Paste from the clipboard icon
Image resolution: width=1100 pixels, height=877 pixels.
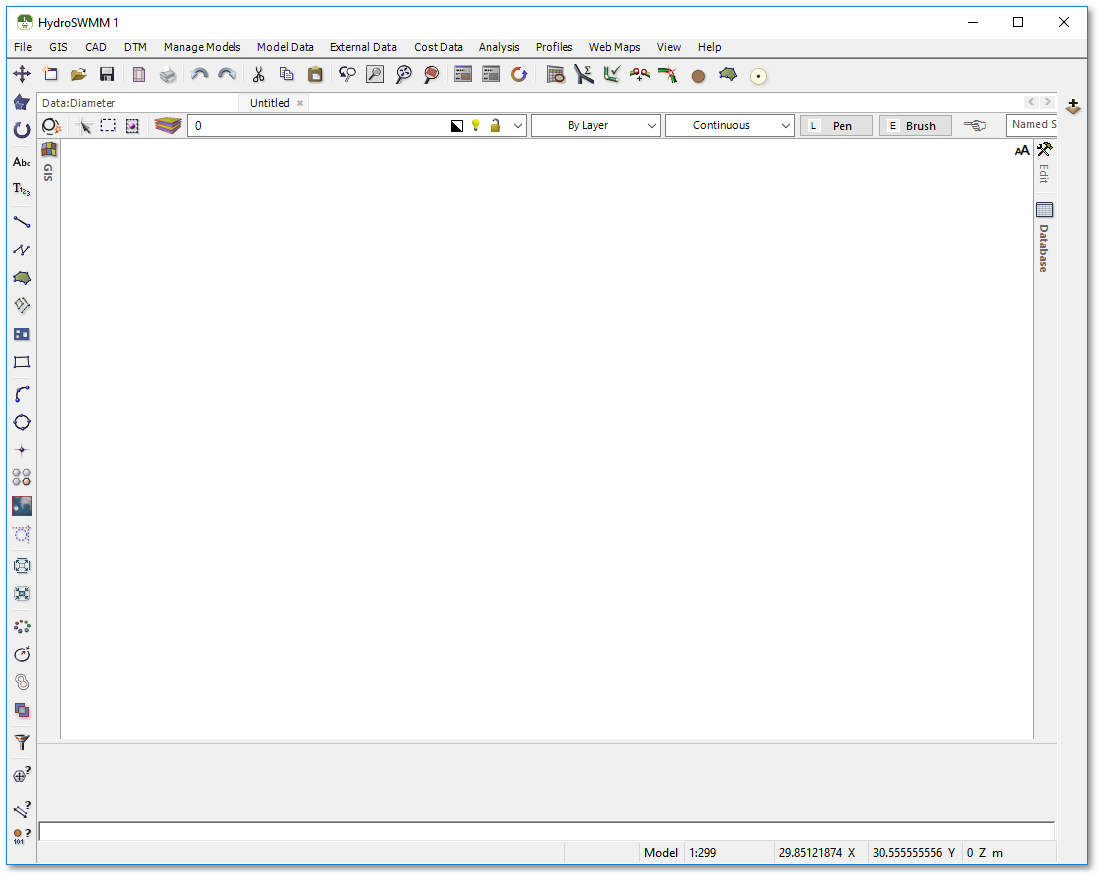click(315, 74)
